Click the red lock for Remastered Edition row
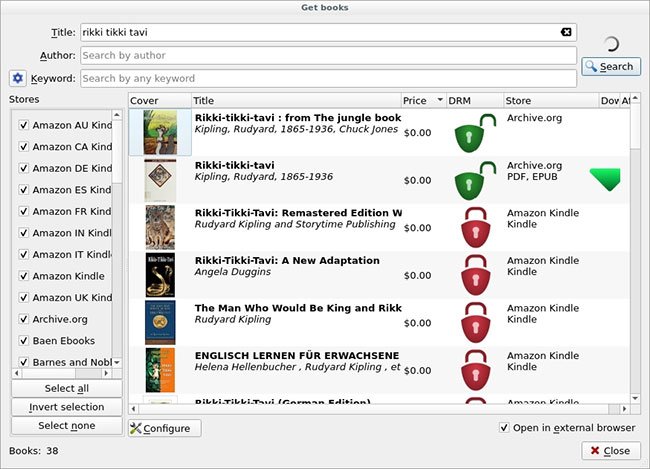This screenshot has width=650, height=469. tap(475, 228)
